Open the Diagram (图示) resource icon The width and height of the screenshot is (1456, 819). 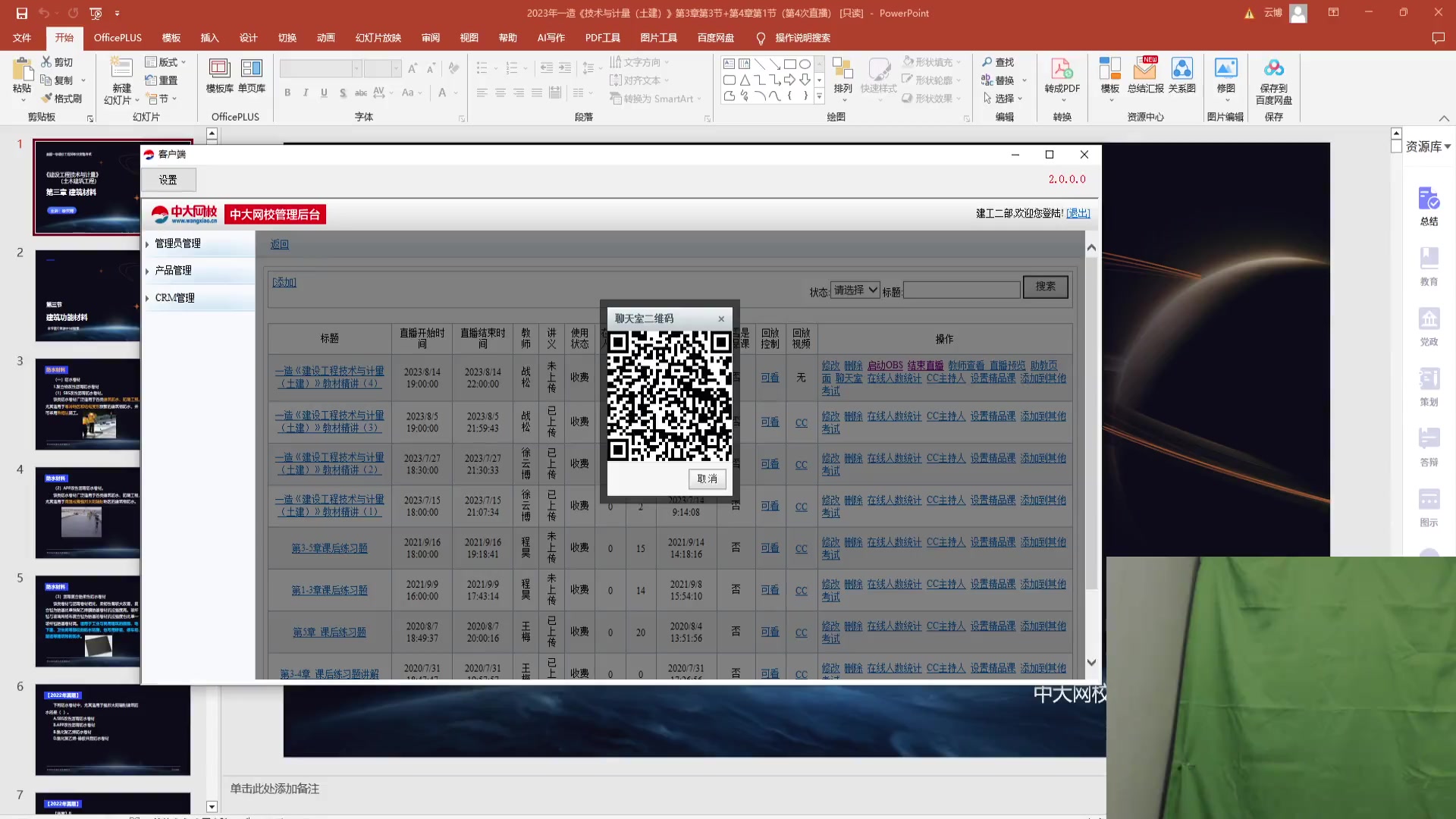1429,500
